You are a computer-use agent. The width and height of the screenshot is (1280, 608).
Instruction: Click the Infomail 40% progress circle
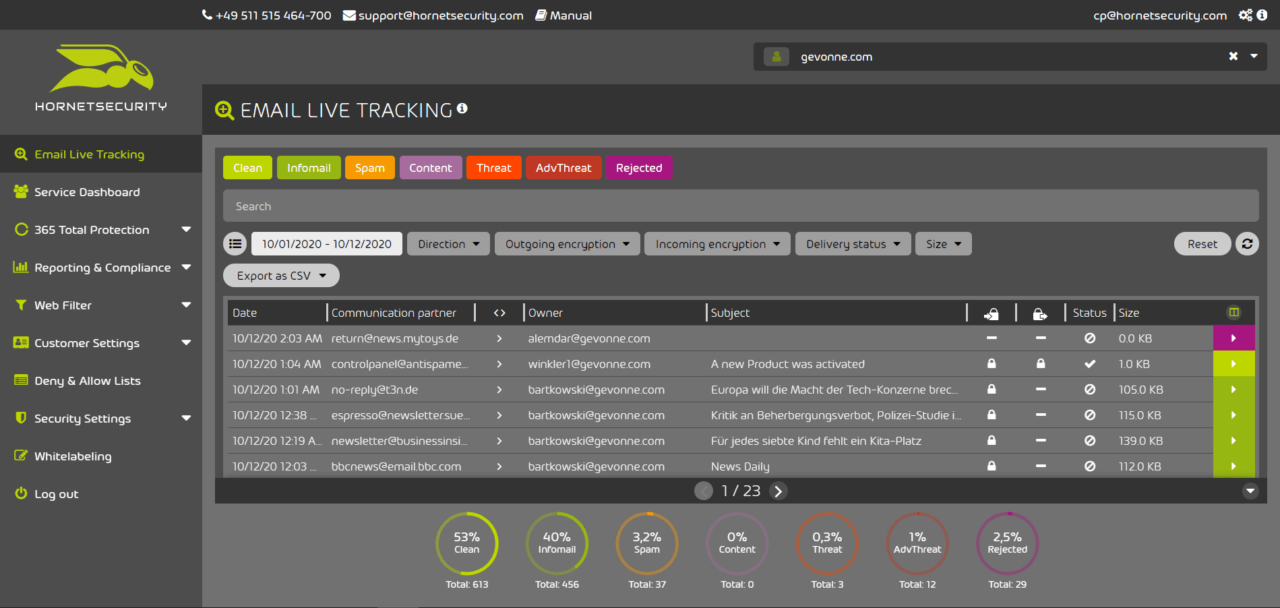[x=557, y=543]
